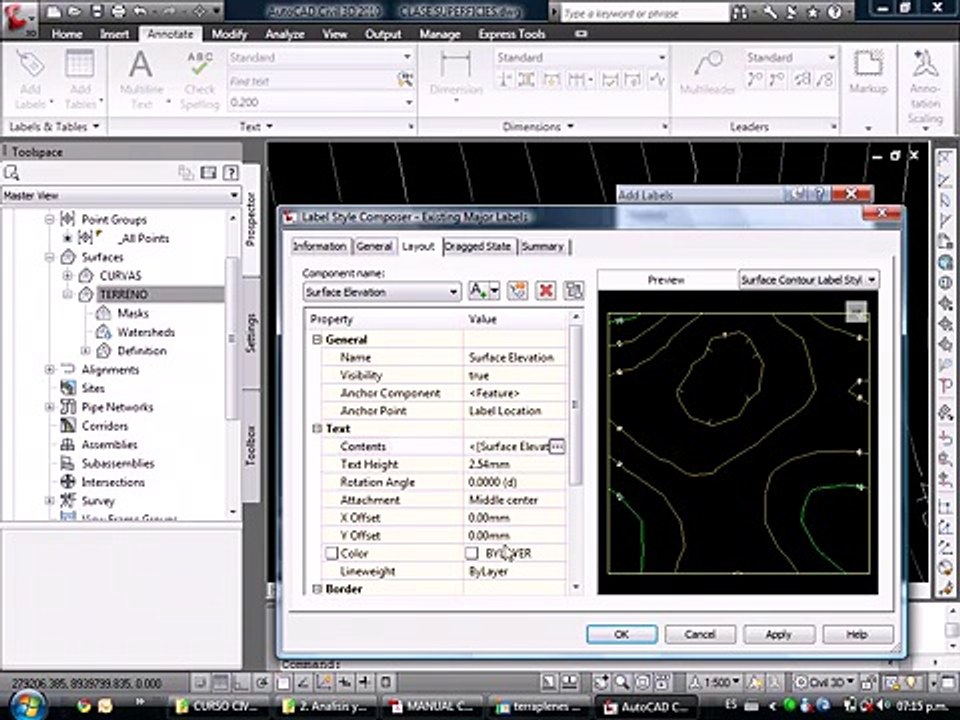Click the component draw order icon
This screenshot has width=960, height=720.
[574, 291]
